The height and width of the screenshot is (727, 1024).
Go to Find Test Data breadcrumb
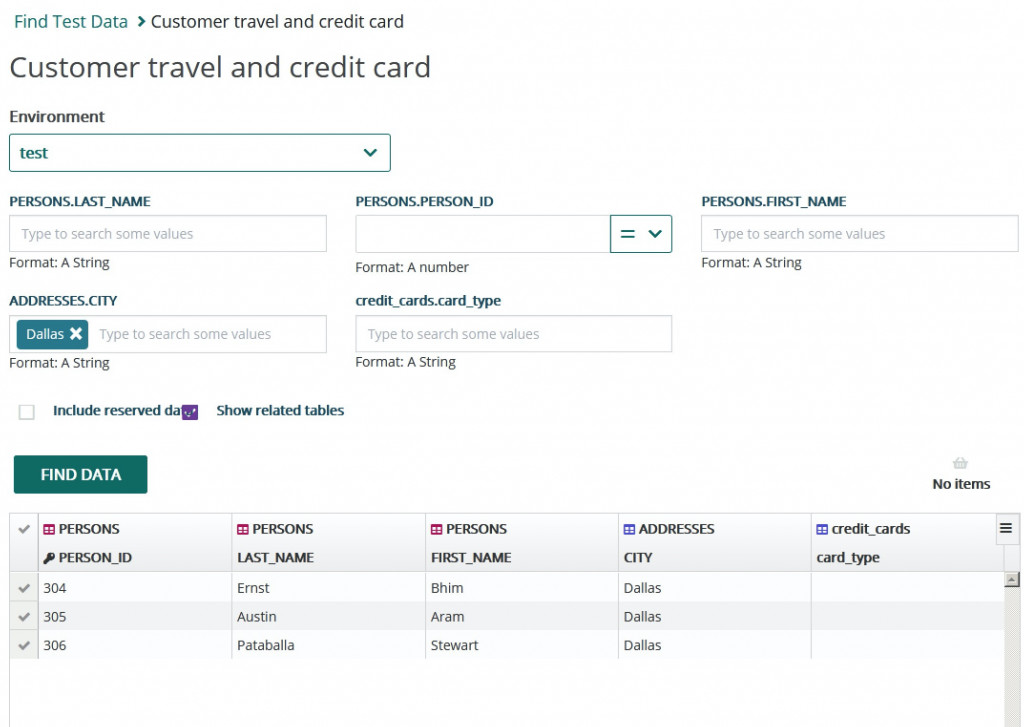pos(71,21)
